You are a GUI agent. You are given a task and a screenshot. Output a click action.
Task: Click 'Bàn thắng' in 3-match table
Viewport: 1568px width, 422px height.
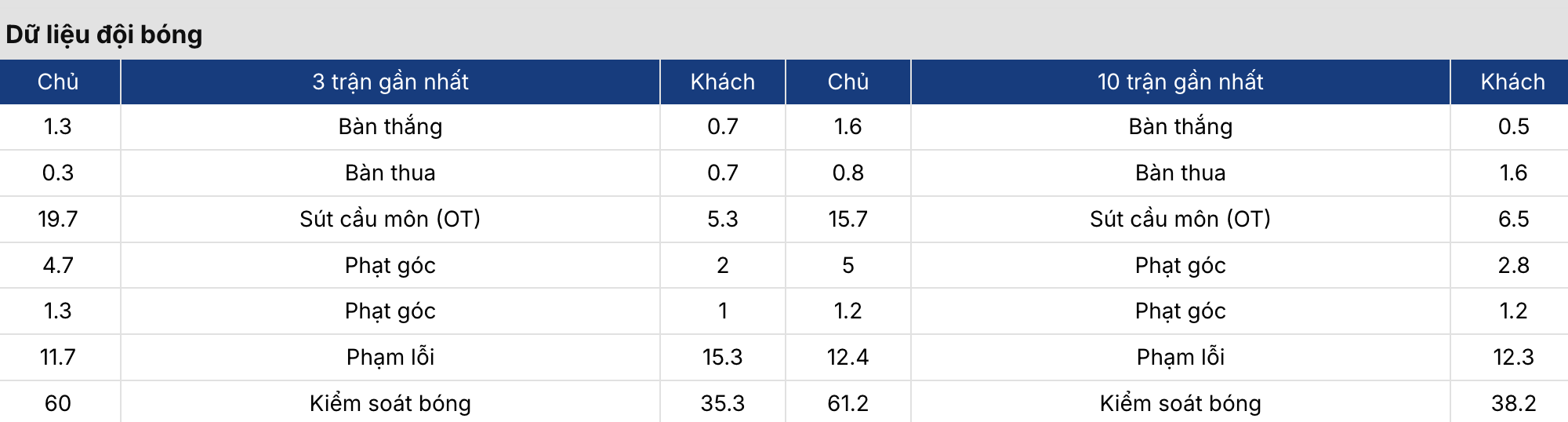pos(390,126)
